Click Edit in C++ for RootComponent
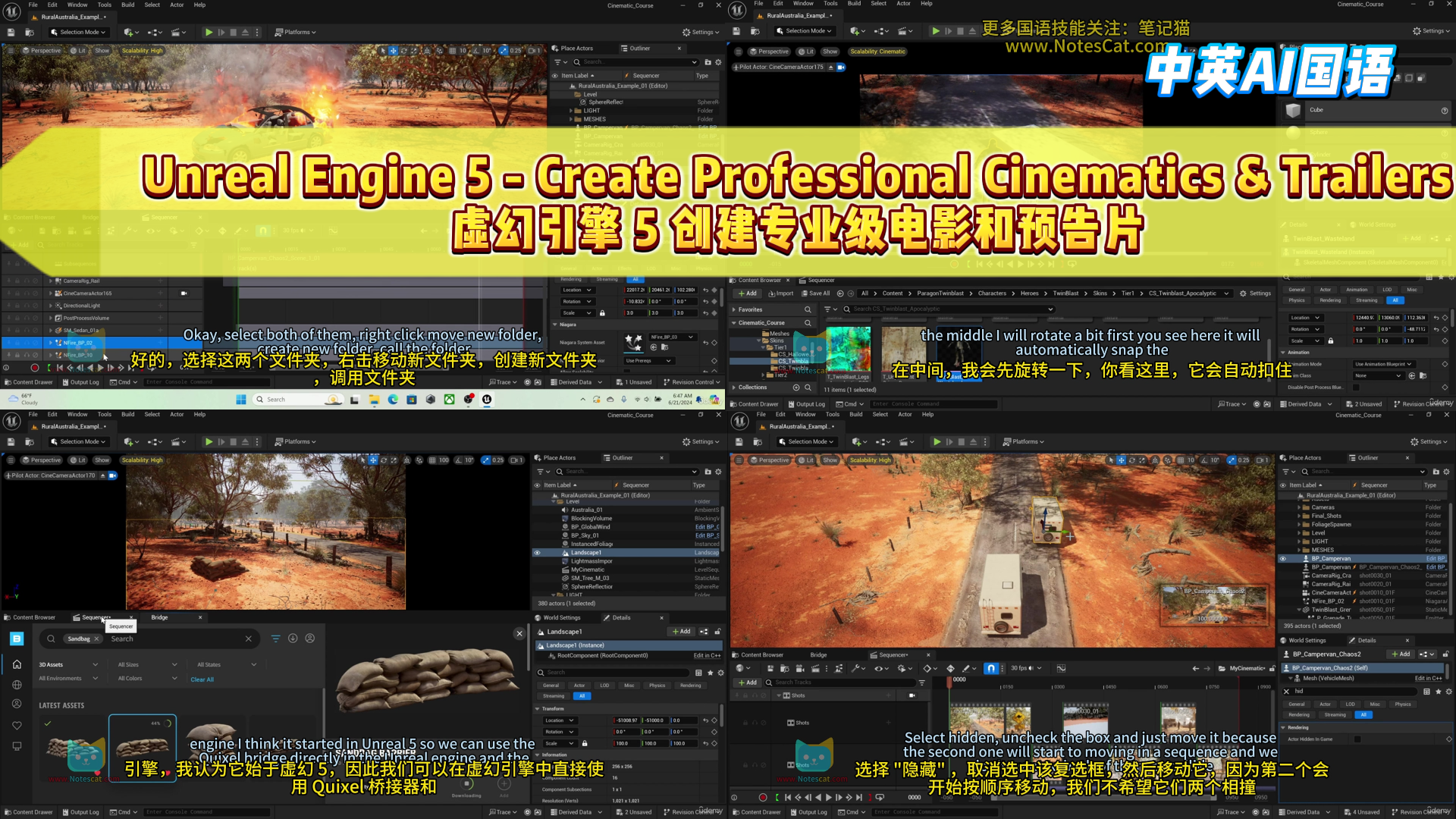 [x=707, y=655]
